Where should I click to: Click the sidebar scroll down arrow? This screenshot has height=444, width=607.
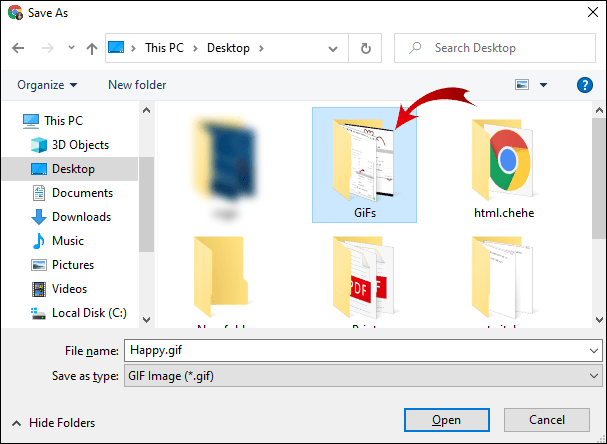tap(146, 320)
